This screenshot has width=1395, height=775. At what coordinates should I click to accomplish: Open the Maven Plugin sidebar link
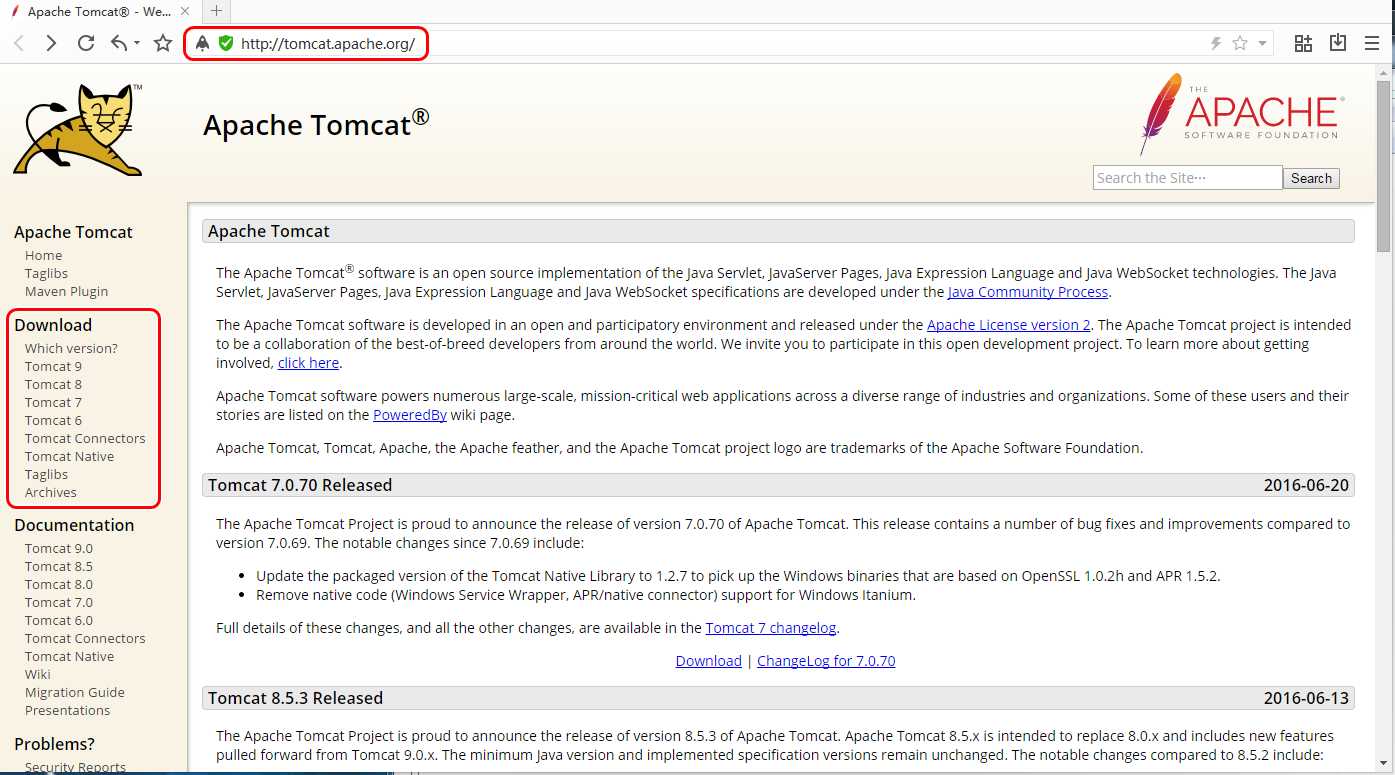coord(66,291)
